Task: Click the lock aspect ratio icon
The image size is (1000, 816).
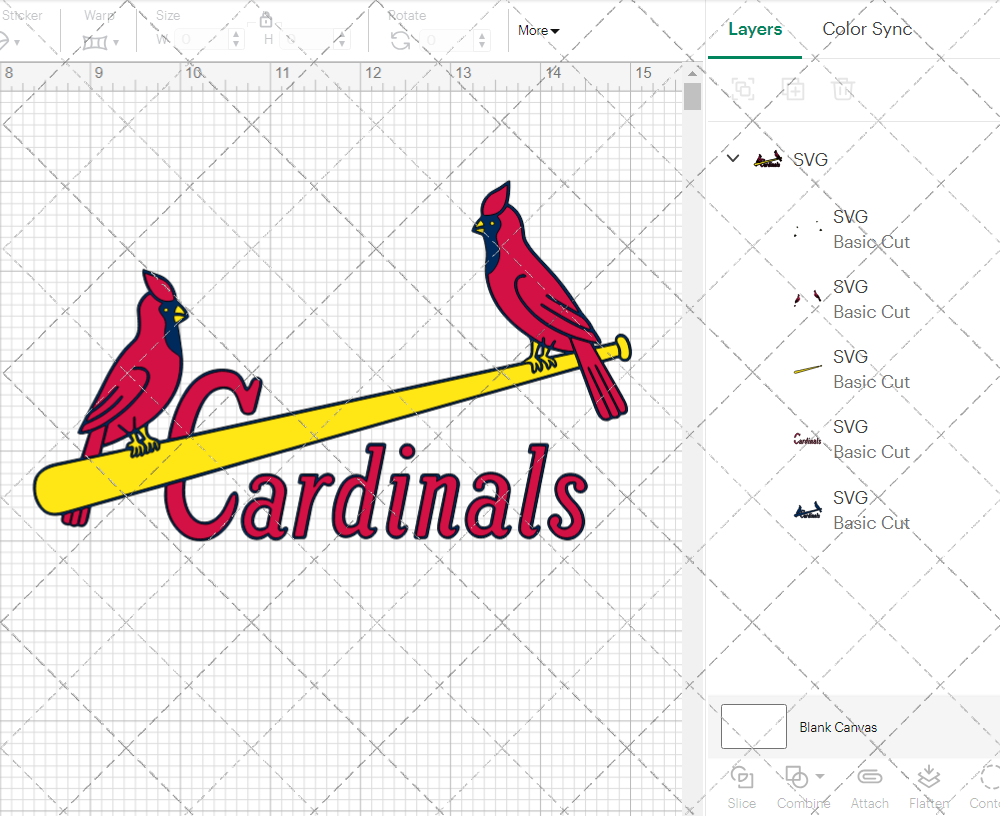Action: (266, 19)
